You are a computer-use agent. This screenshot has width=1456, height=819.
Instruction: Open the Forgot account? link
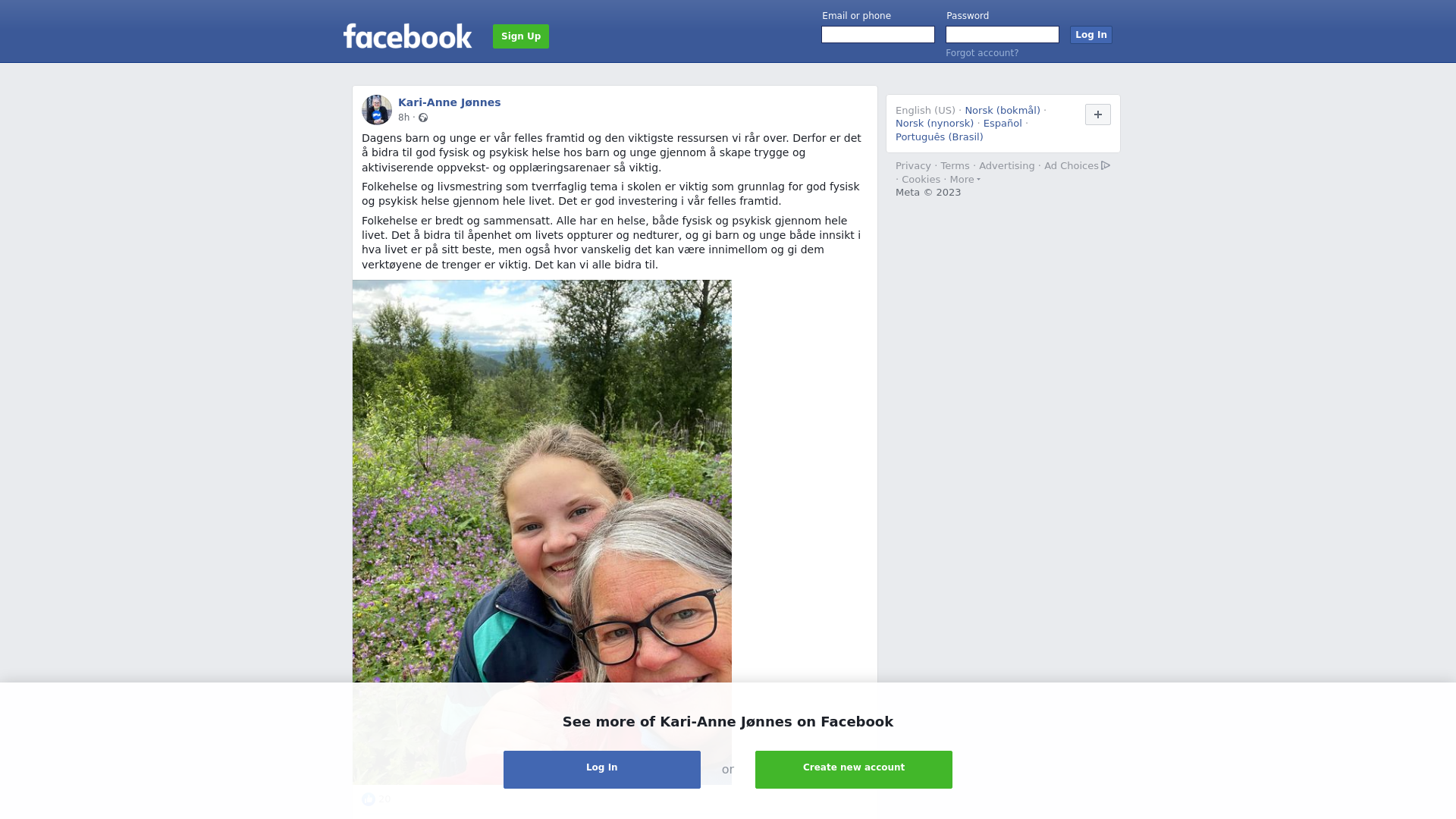pyautogui.click(x=982, y=53)
